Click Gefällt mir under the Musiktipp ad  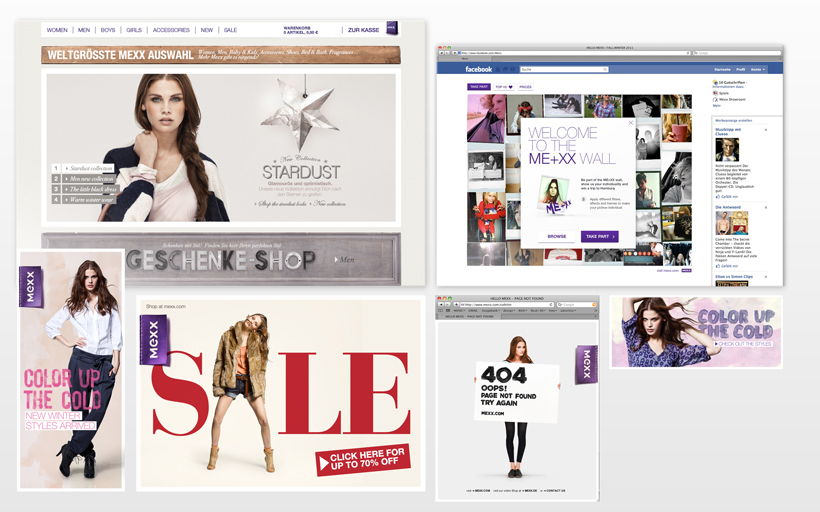(727, 197)
